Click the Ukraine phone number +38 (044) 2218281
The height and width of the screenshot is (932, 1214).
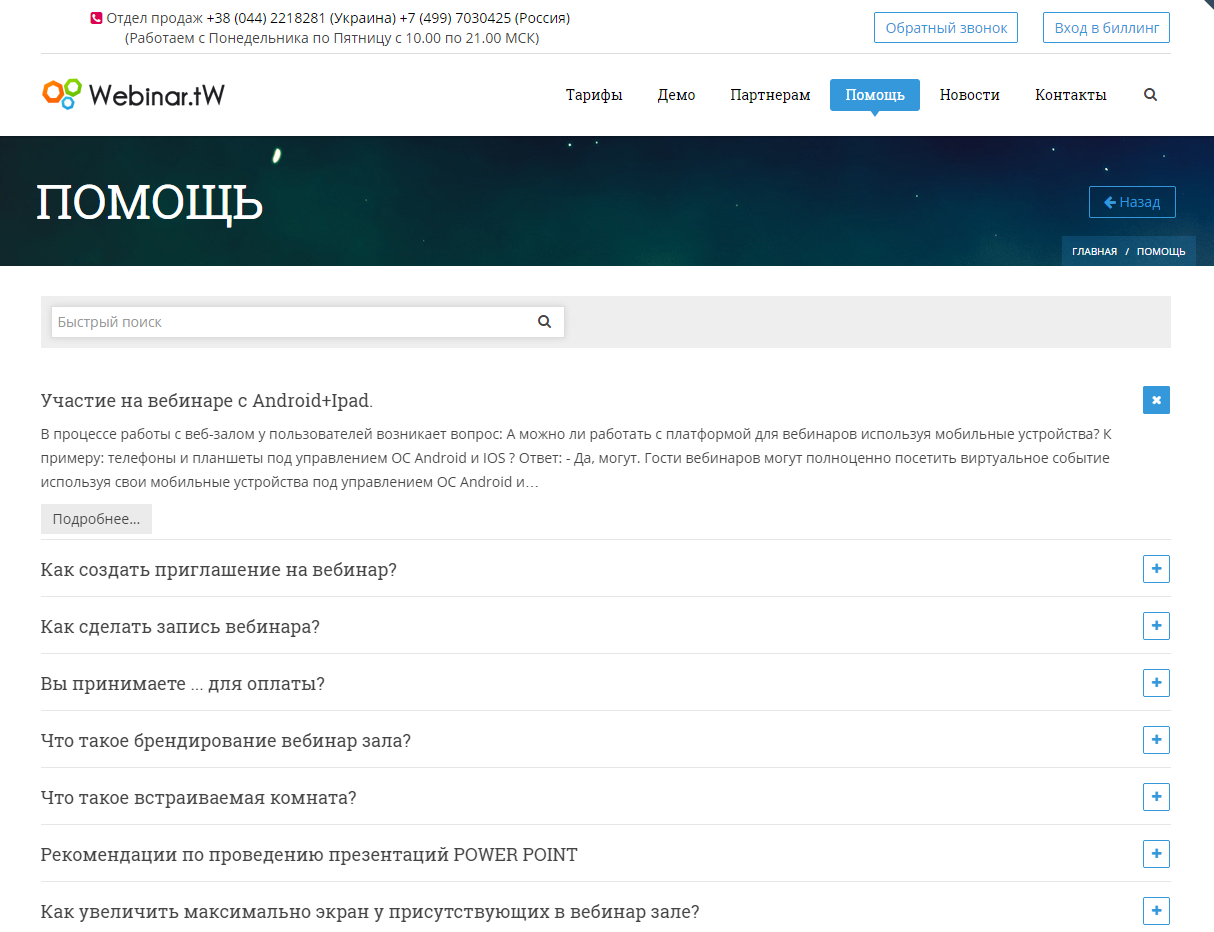coord(266,18)
